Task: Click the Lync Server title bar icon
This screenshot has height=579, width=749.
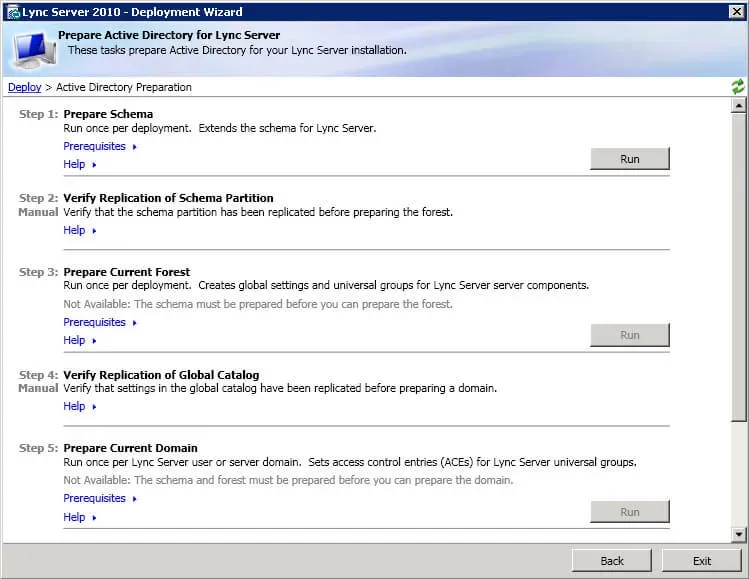Action: (13, 12)
